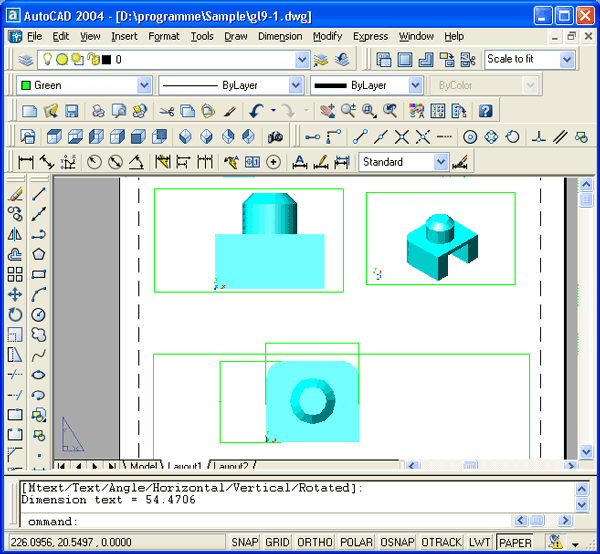Open the Scale to fit dropdown

[567, 60]
